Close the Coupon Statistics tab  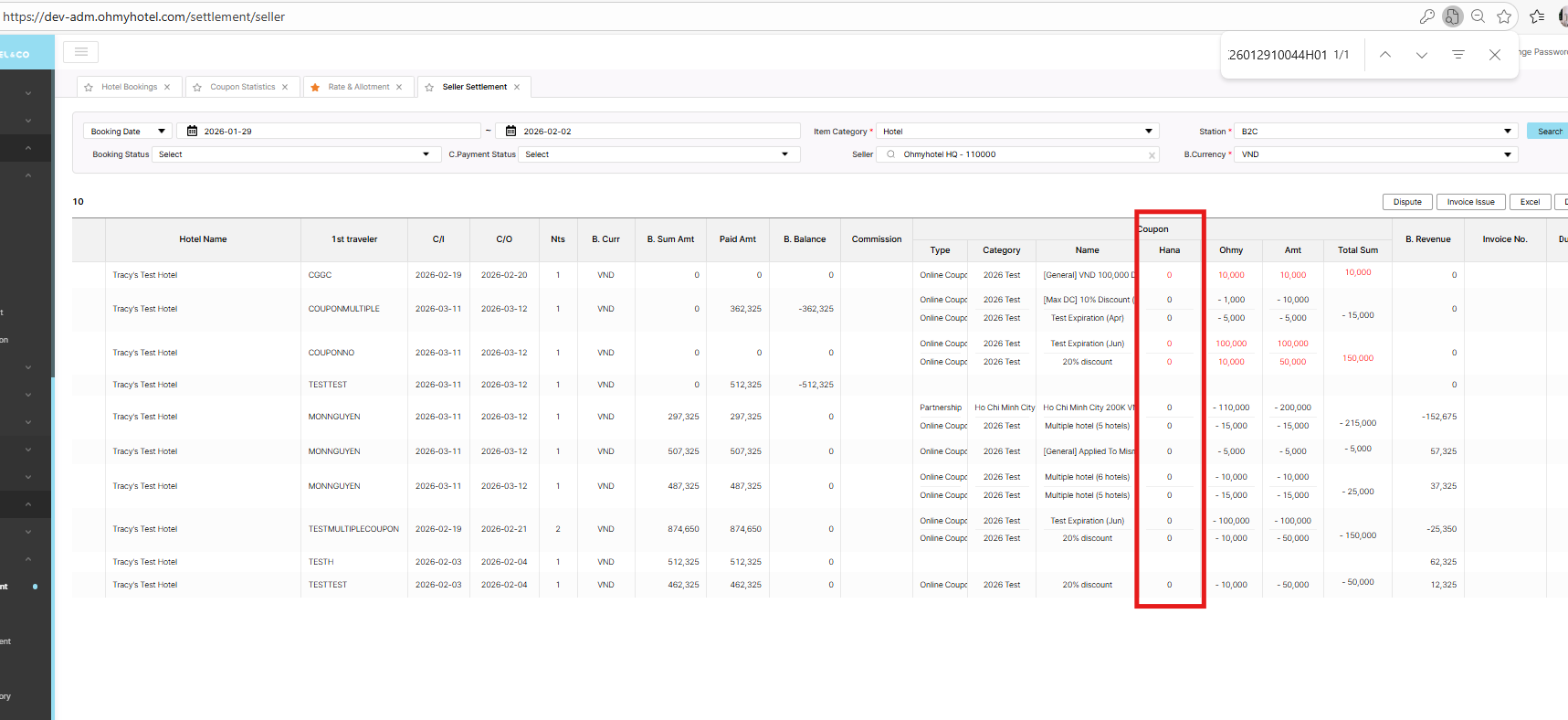pos(285,88)
